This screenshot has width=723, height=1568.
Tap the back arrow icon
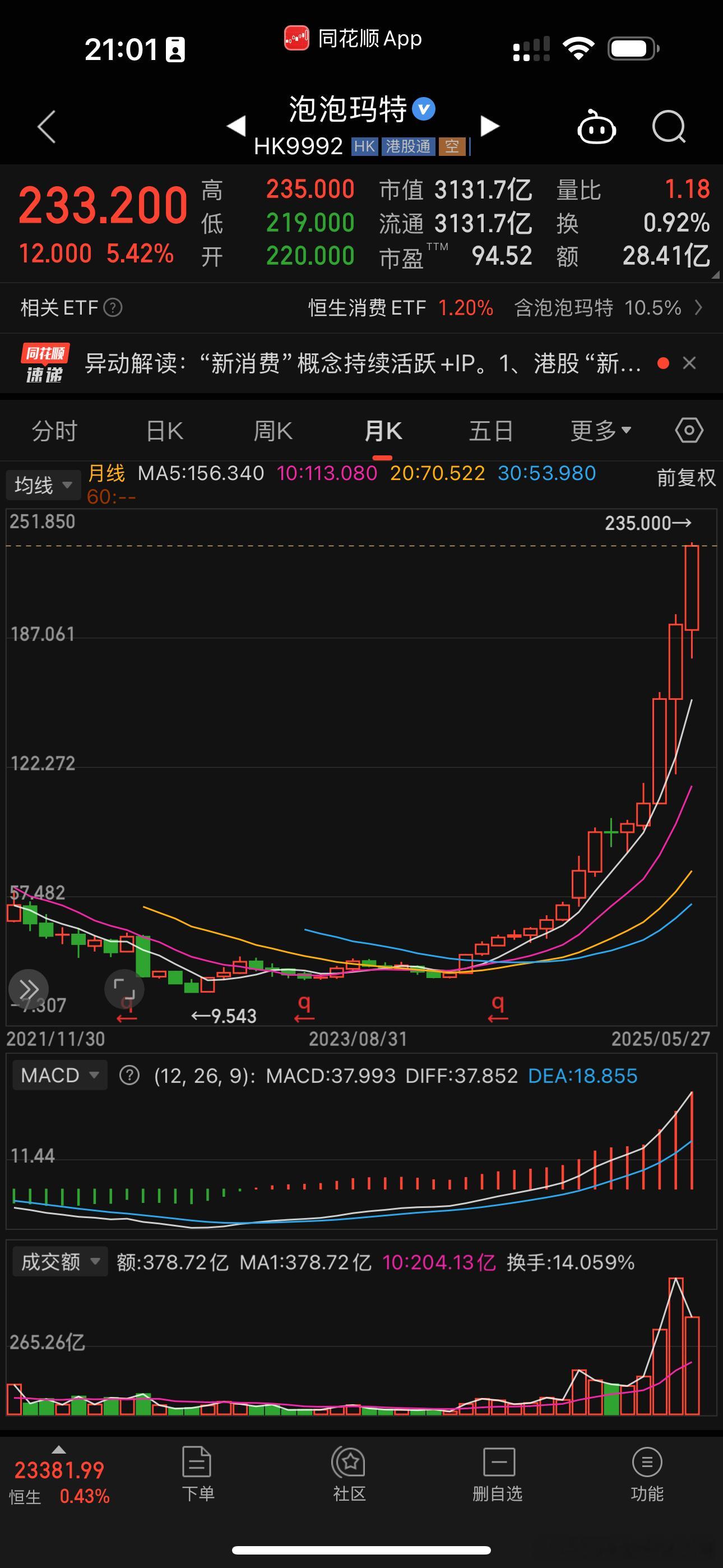pos(47,127)
